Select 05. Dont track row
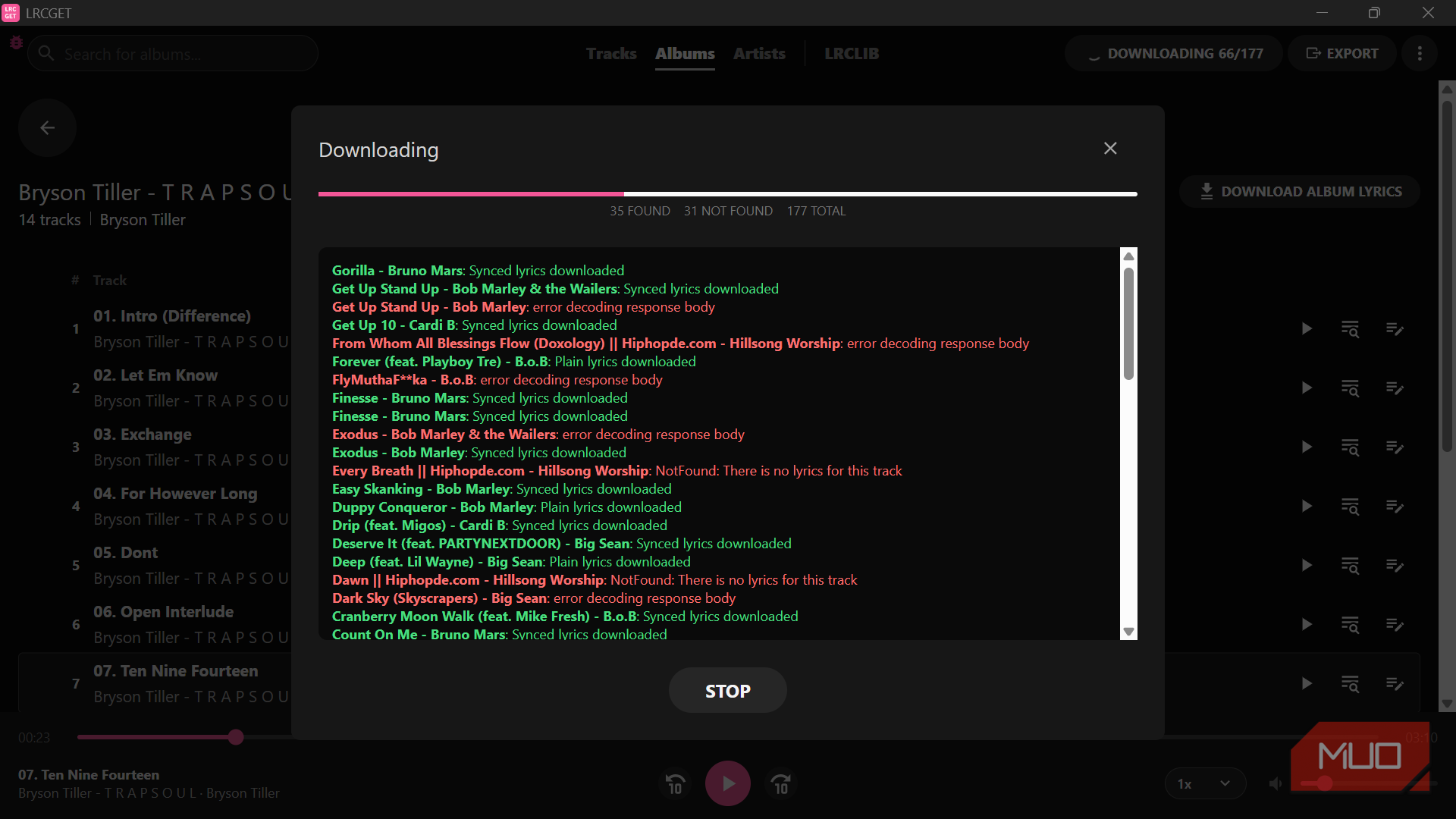The image size is (1456, 819). pos(719,565)
